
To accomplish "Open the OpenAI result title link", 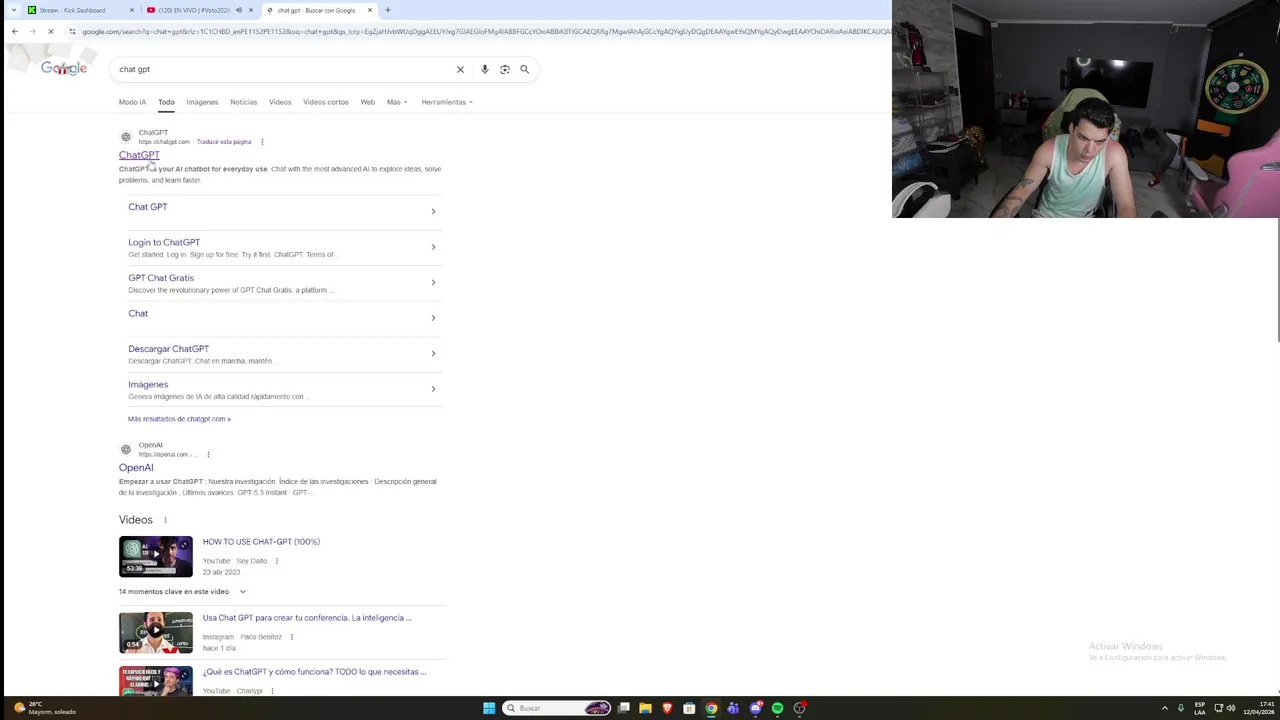I will pos(136,468).
